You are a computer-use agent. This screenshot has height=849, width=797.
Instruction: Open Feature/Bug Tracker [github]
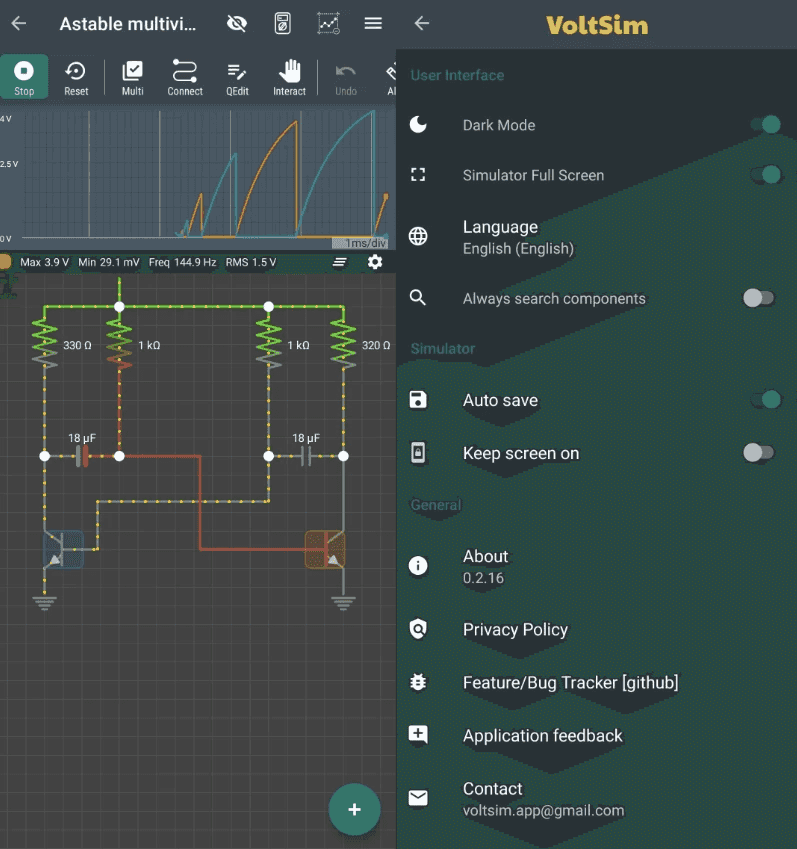pos(597,682)
